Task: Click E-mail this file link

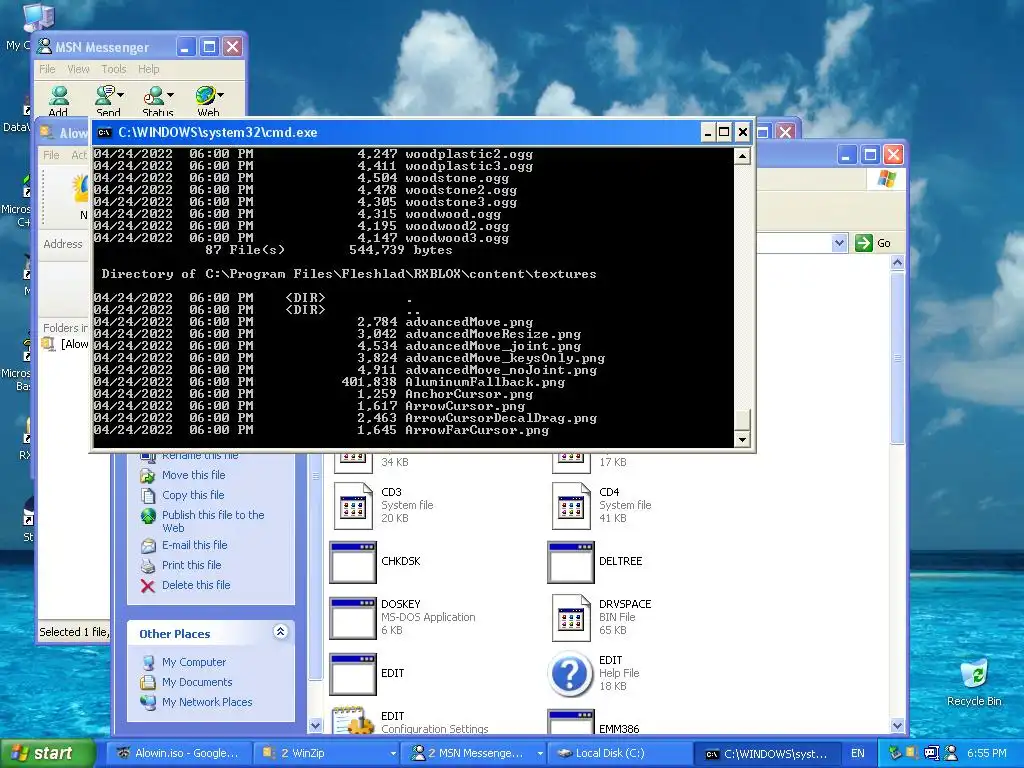Action: [x=195, y=545]
